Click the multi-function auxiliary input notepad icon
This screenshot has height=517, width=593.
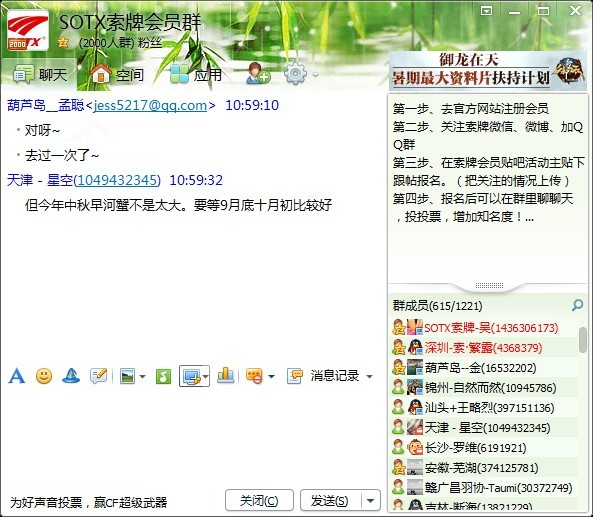point(99,376)
